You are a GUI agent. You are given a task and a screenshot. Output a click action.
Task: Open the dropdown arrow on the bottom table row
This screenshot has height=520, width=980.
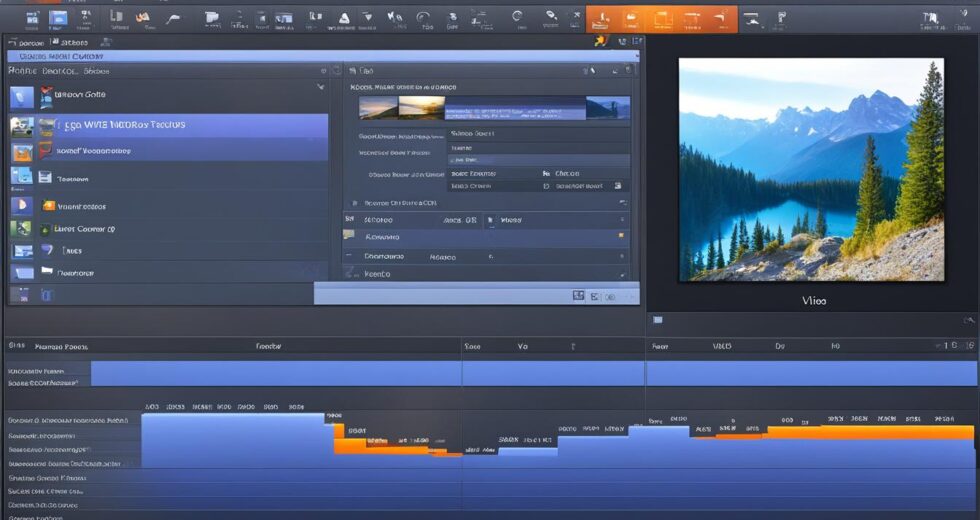point(622,274)
